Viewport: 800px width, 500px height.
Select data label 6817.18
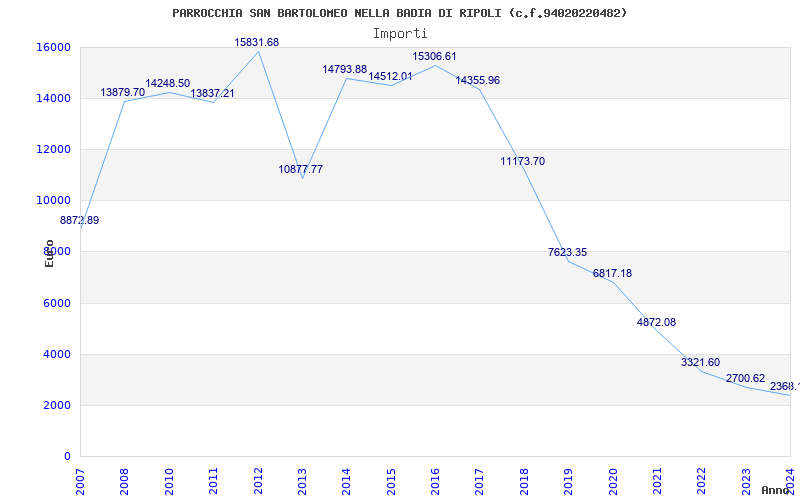tap(612, 273)
